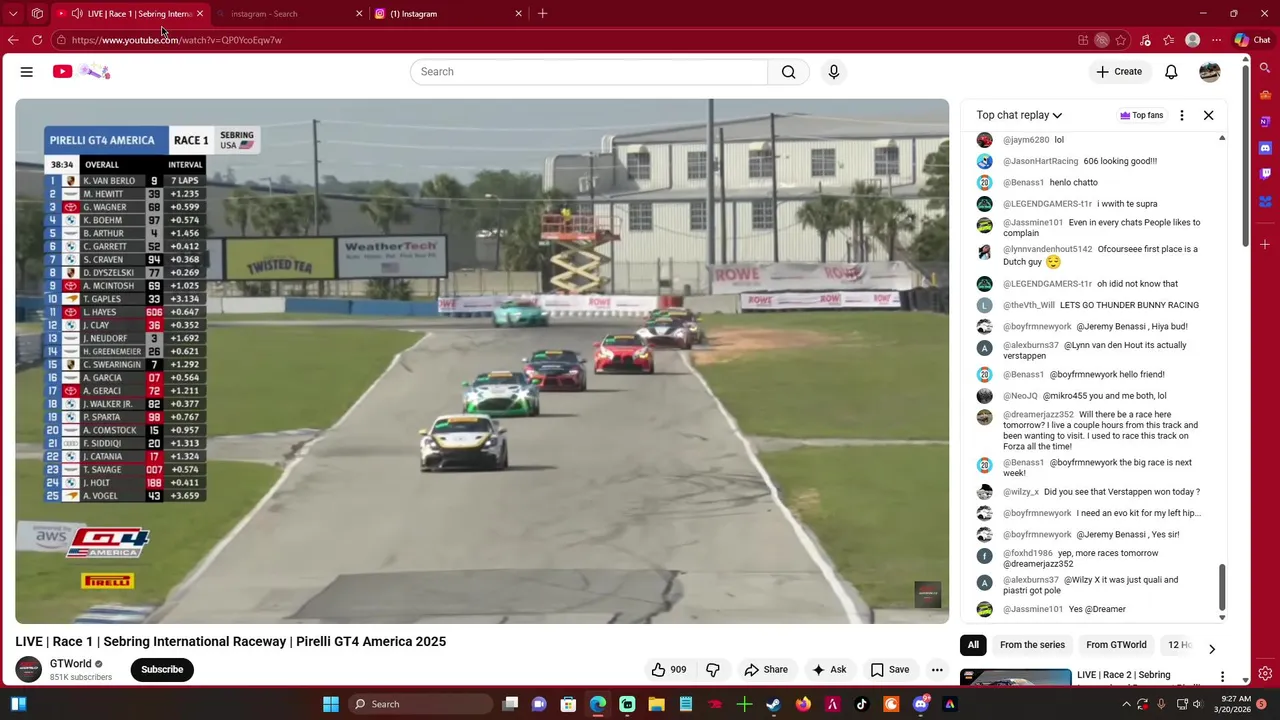This screenshot has width=1280, height=720.
Task: Like the video with thumbs up
Action: coord(669,670)
